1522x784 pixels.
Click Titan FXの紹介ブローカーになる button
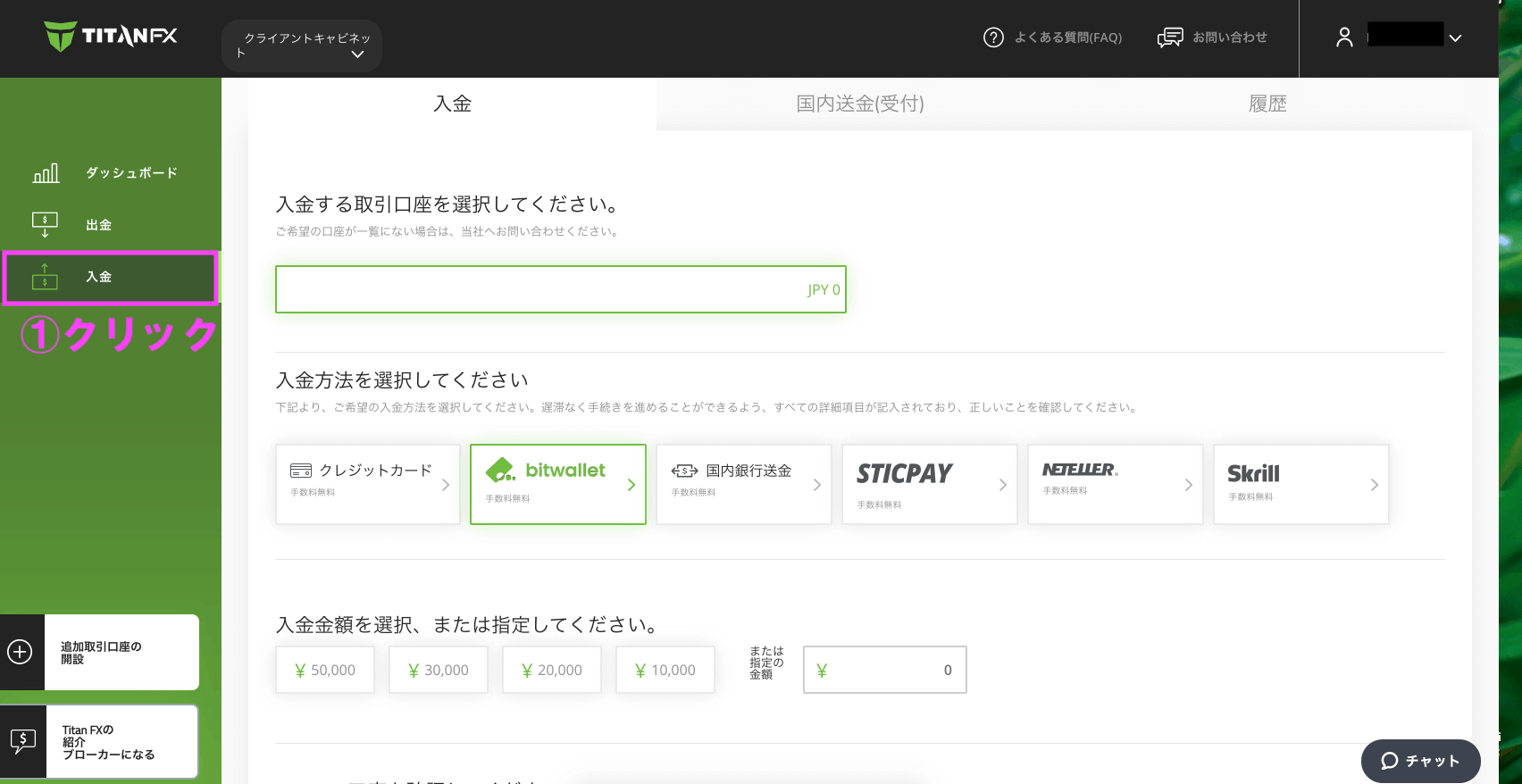(x=100, y=742)
